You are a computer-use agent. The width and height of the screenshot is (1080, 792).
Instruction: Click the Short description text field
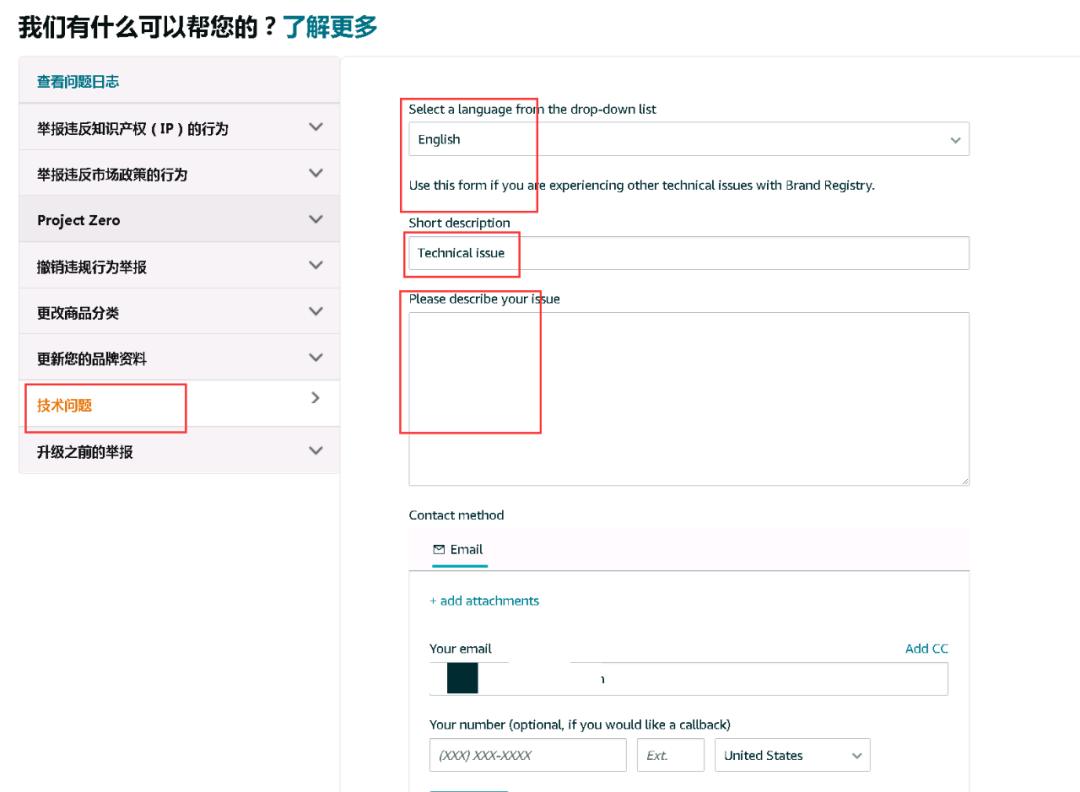point(688,252)
